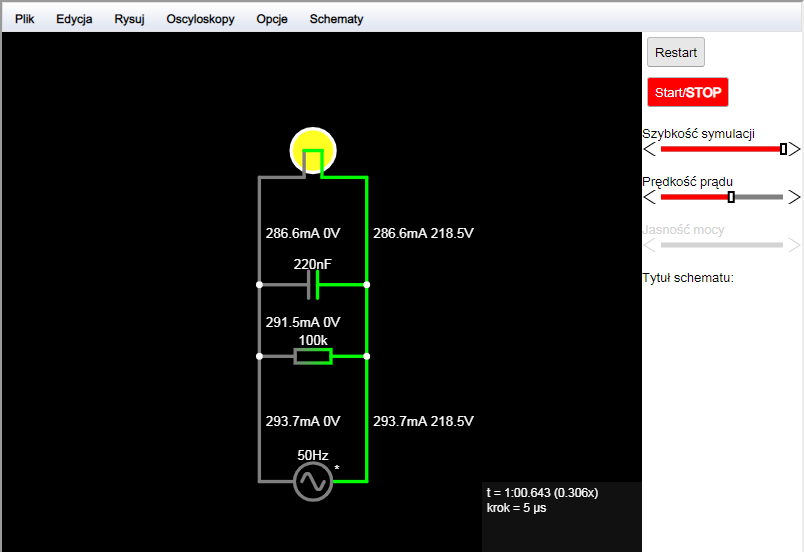
Task: Open the Schematy menu
Action: coord(336,19)
